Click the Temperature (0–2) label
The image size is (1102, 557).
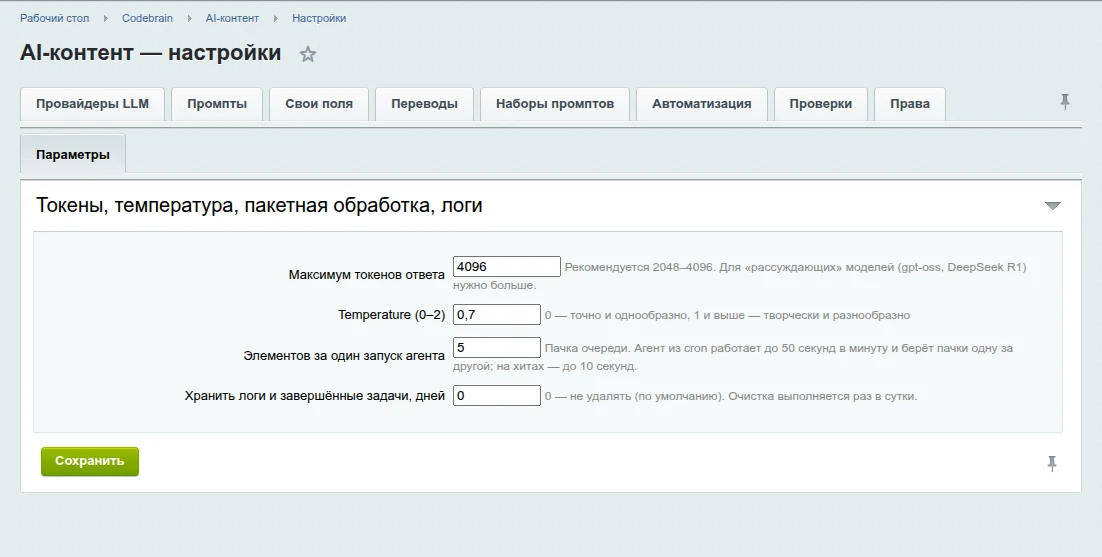tap(391, 315)
